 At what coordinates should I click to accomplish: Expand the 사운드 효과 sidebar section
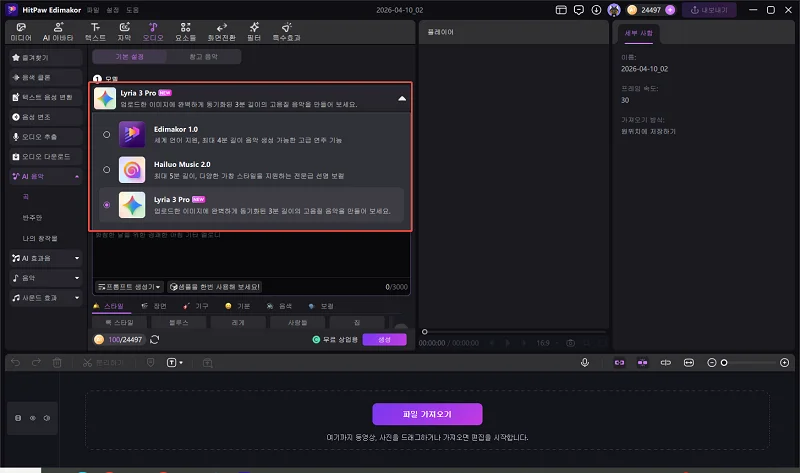(x=77, y=297)
